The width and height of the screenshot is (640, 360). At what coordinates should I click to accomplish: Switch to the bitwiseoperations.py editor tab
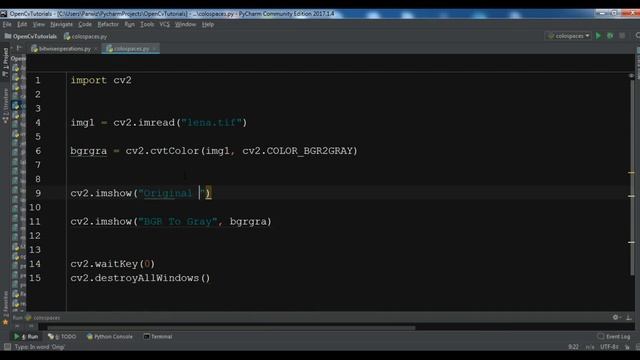(x=65, y=49)
